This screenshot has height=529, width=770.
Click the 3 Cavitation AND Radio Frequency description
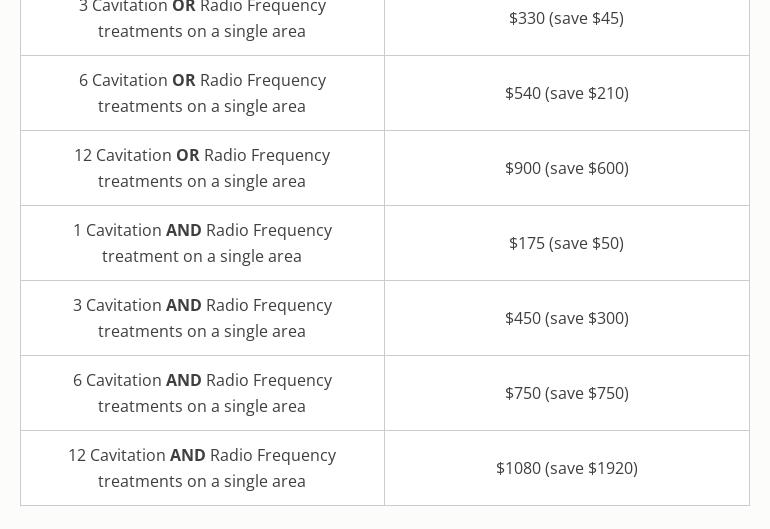[202, 318]
